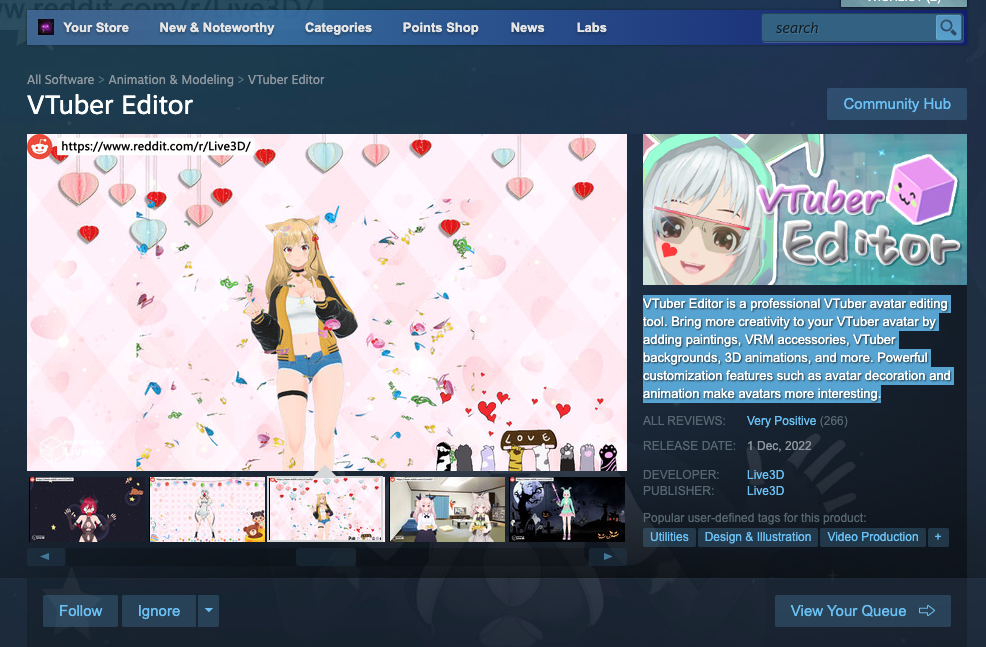
Task: Open the Categories menu
Action: (338, 28)
